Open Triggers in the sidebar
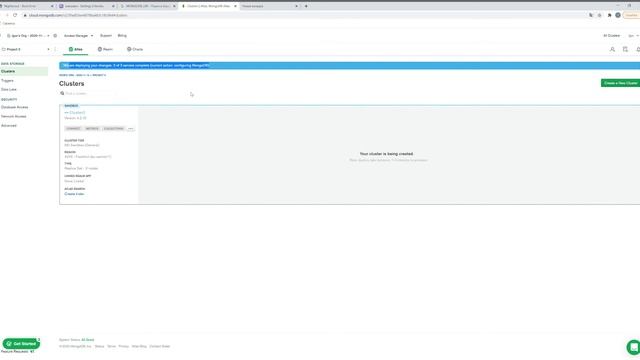This screenshot has width=640, height=360. pyautogui.click(x=7, y=81)
